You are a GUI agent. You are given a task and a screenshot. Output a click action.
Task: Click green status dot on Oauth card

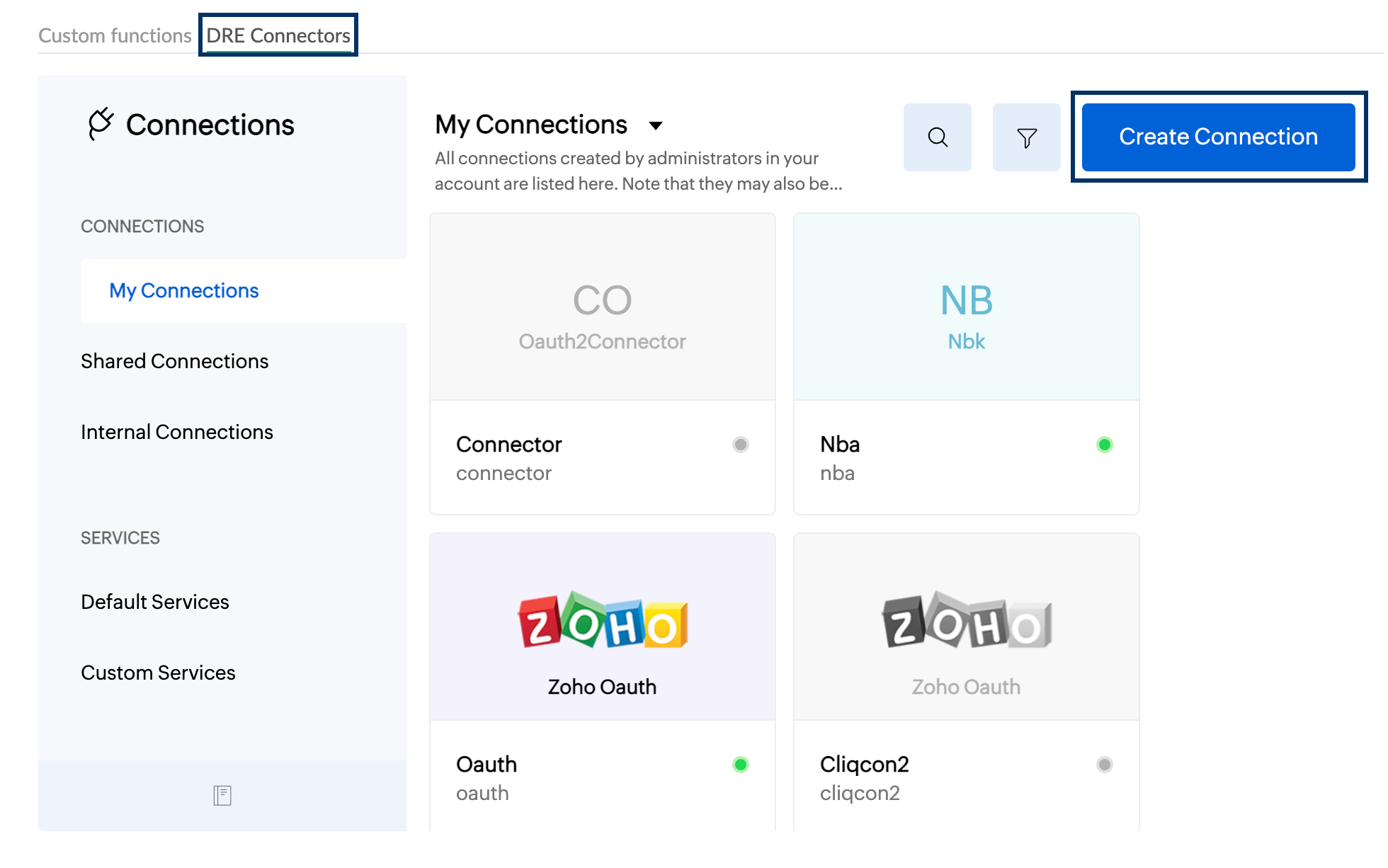click(x=741, y=765)
